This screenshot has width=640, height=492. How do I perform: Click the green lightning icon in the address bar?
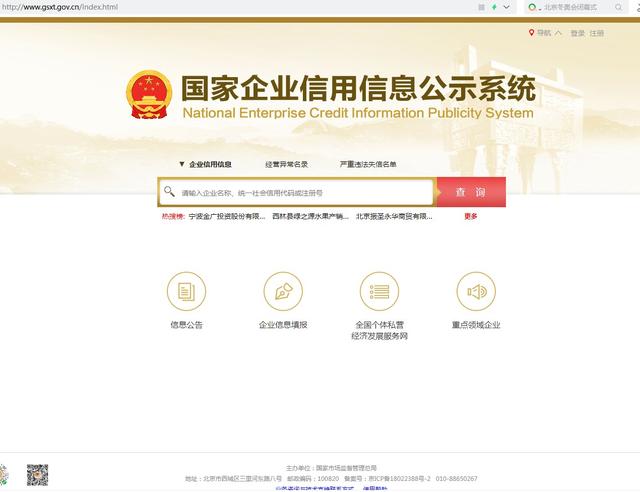[494, 7]
